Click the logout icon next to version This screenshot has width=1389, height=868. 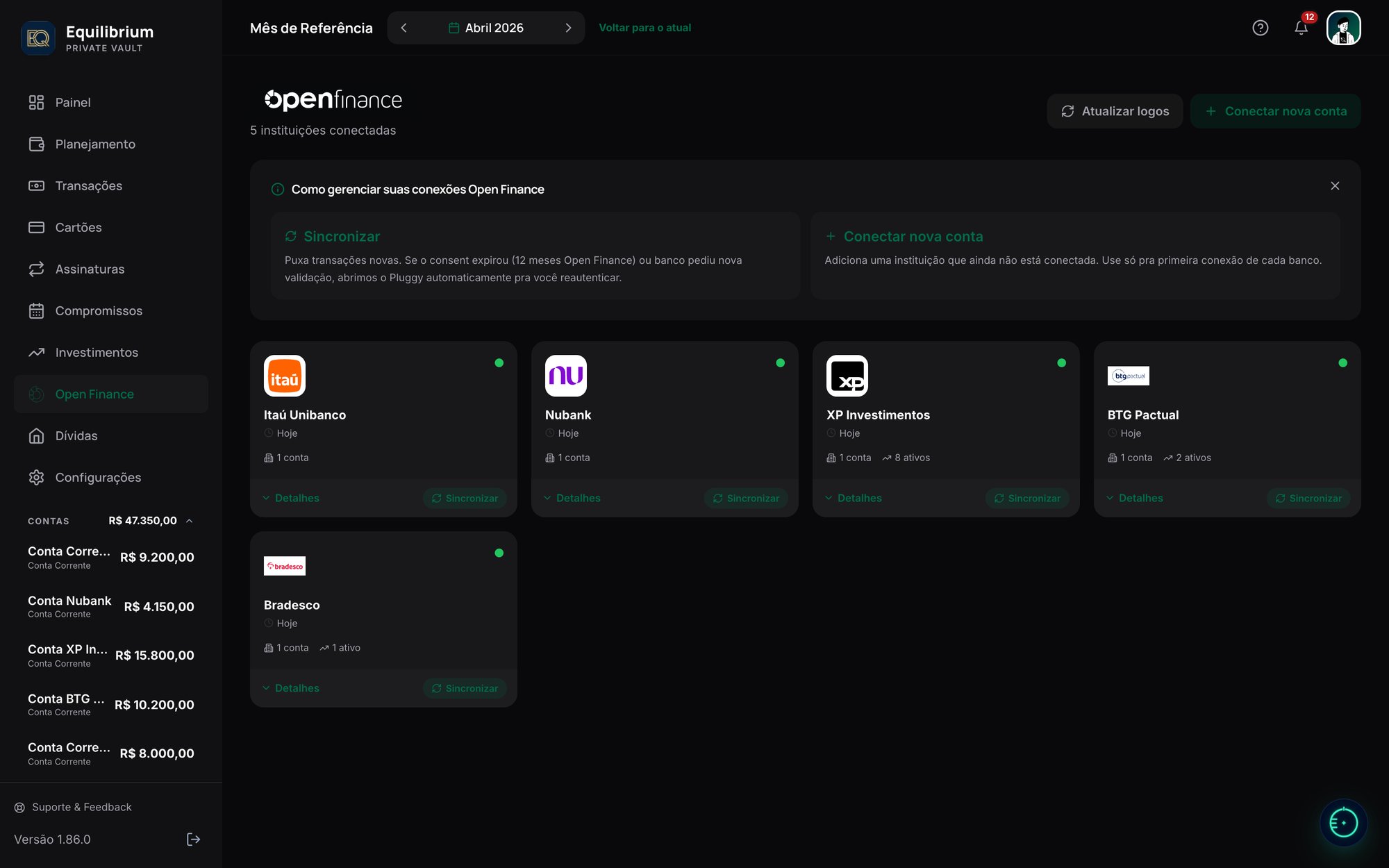coord(194,840)
